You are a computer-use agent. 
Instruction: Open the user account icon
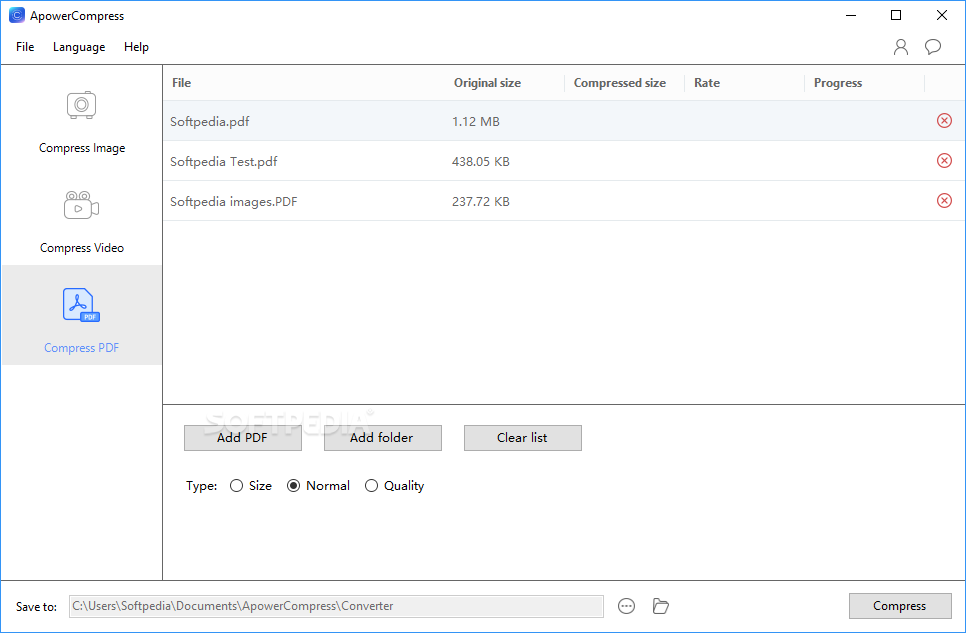point(901,47)
